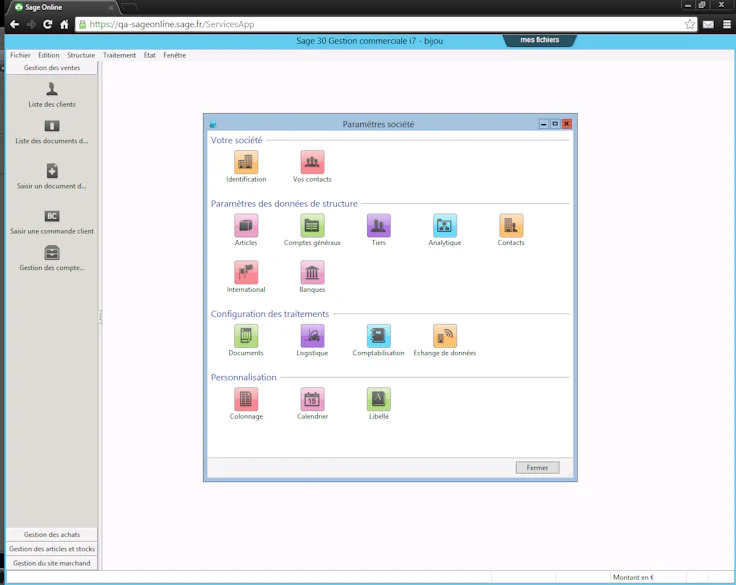Open new browser tab
This screenshot has height=585, width=736.
[130, 8]
